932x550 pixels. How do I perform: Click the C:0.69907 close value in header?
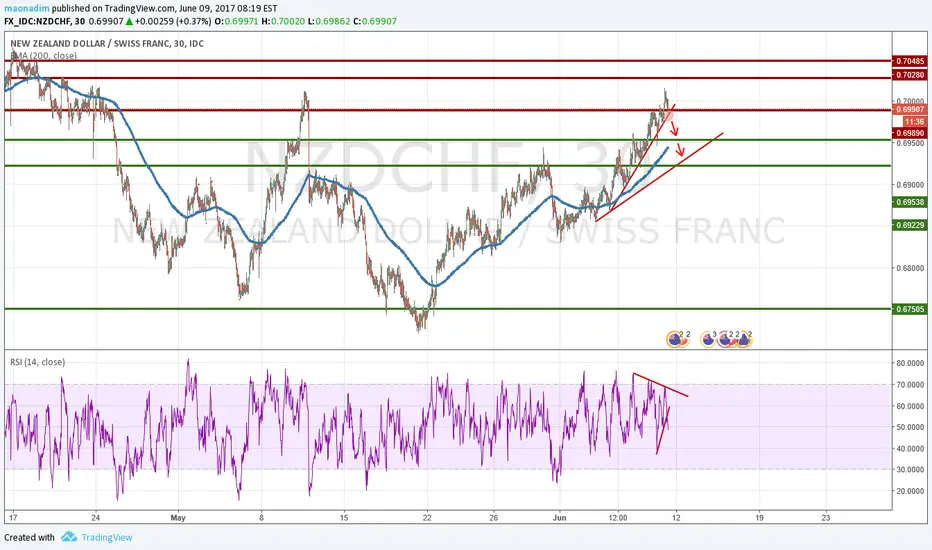click(374, 21)
